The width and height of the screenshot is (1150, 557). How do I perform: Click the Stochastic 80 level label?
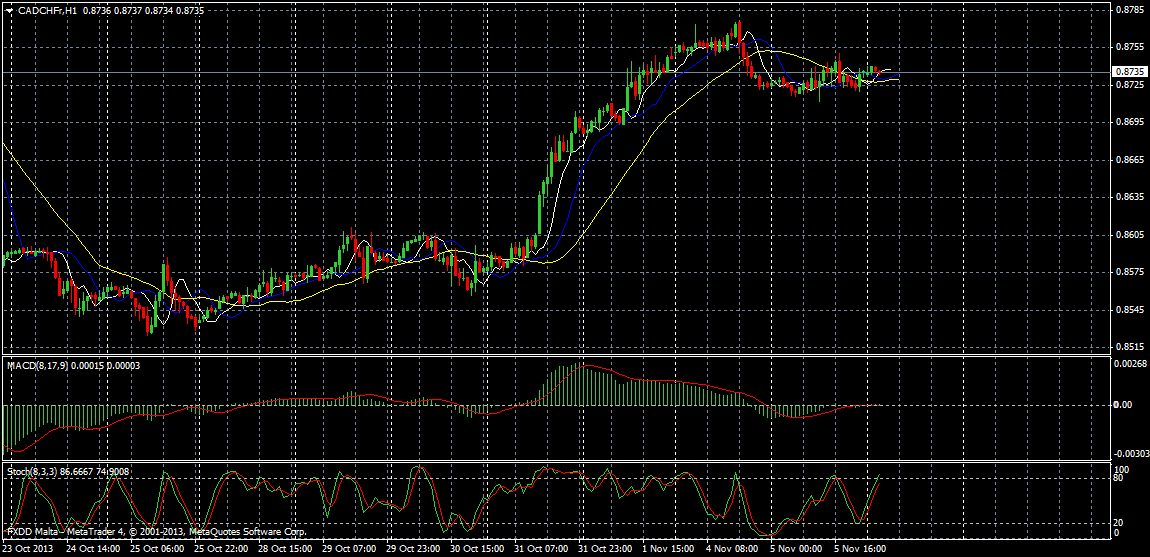1120,479
